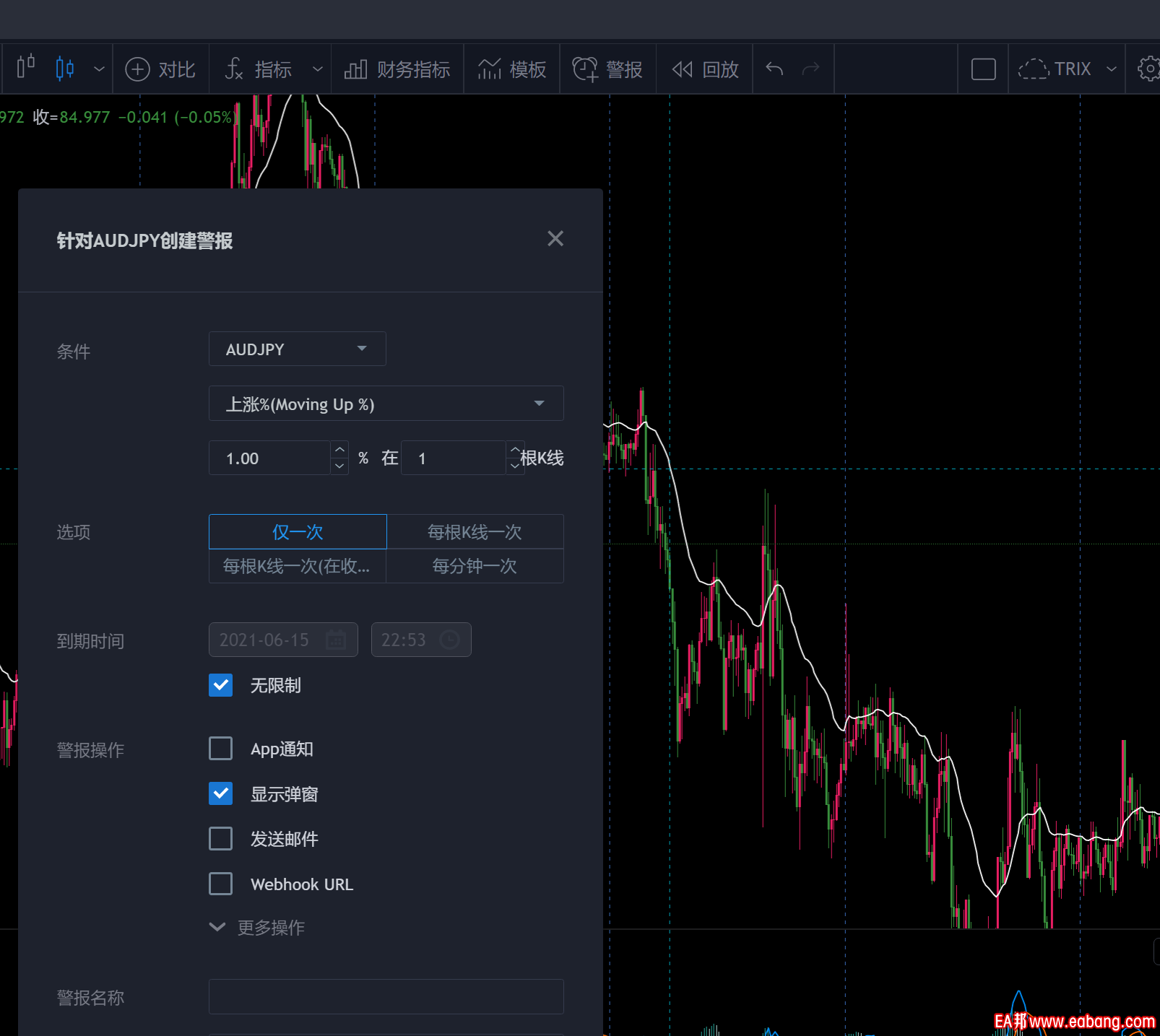The image size is (1160, 1036).
Task: Expand the 更多操作 section
Action: [257, 927]
